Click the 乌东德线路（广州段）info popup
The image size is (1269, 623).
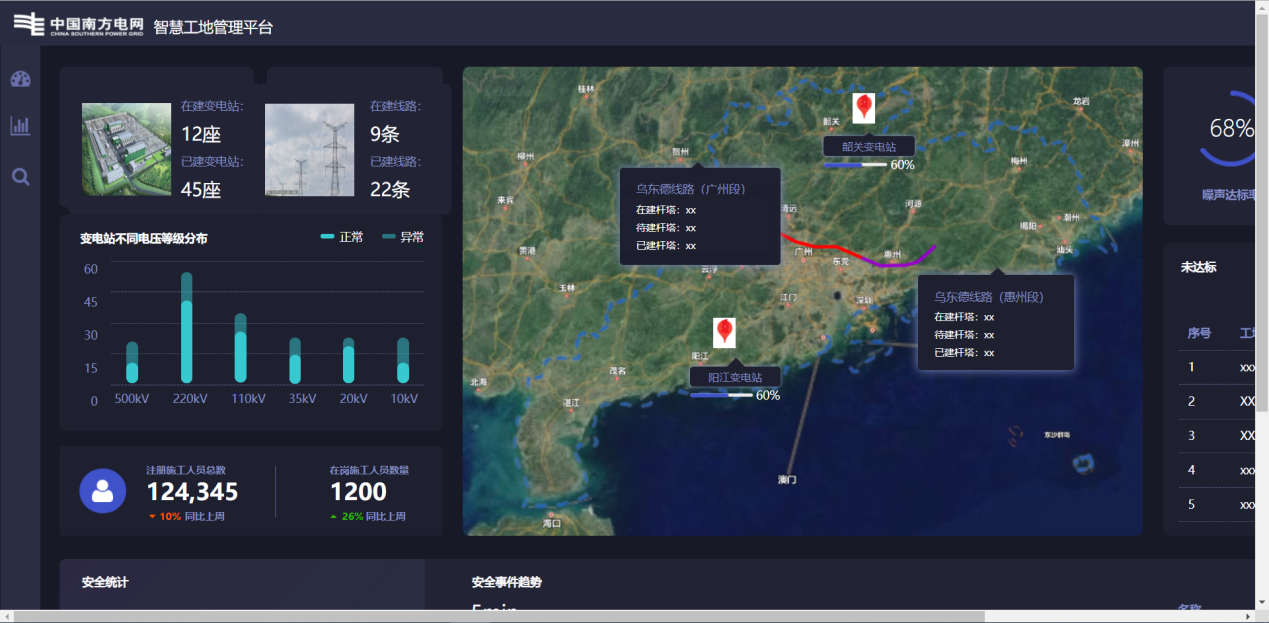point(699,216)
